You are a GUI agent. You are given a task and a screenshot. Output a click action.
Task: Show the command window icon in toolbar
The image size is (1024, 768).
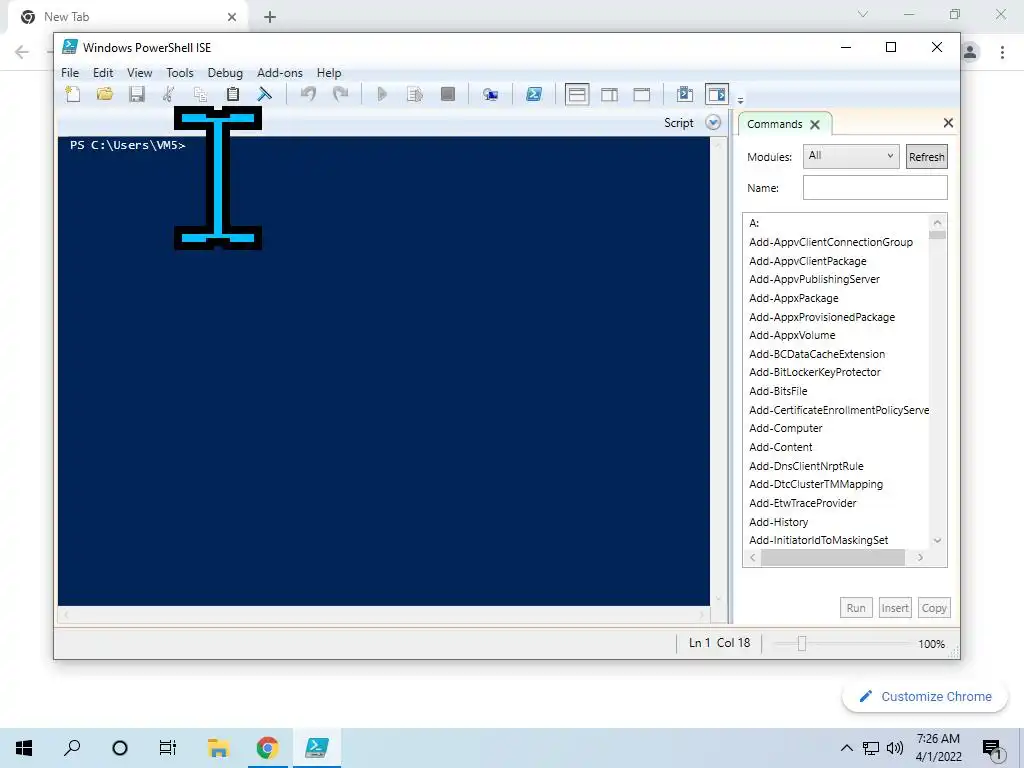[x=684, y=94]
